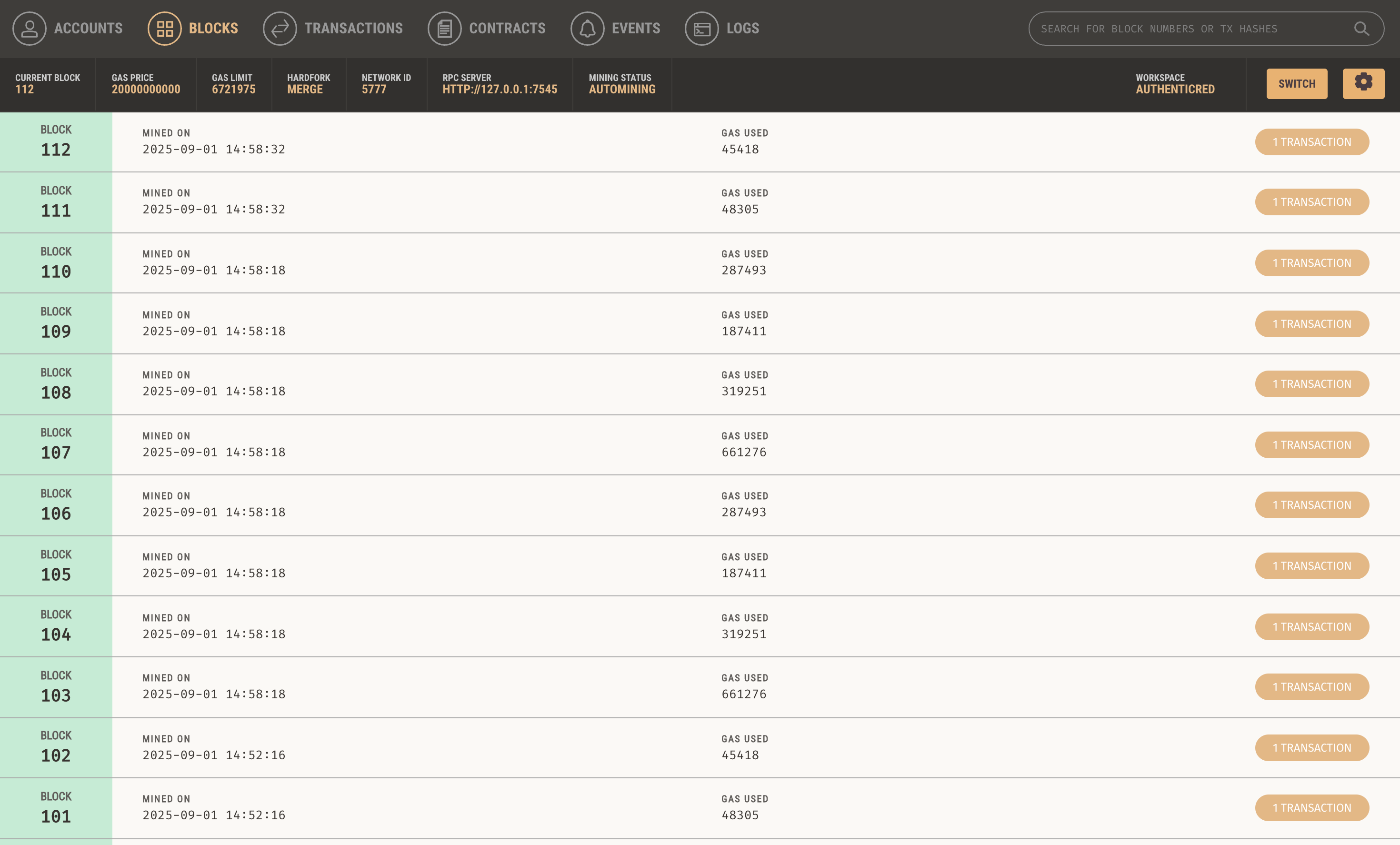
Task: Click the Events bell icon
Action: point(587,29)
